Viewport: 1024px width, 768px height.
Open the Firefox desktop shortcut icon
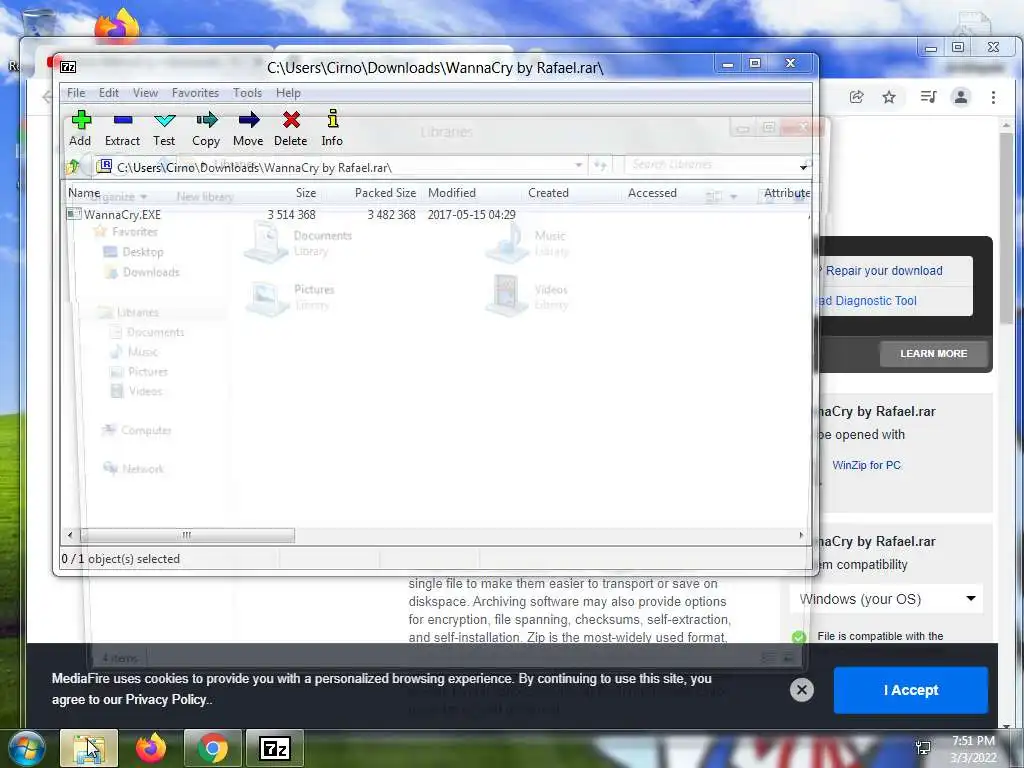117,27
